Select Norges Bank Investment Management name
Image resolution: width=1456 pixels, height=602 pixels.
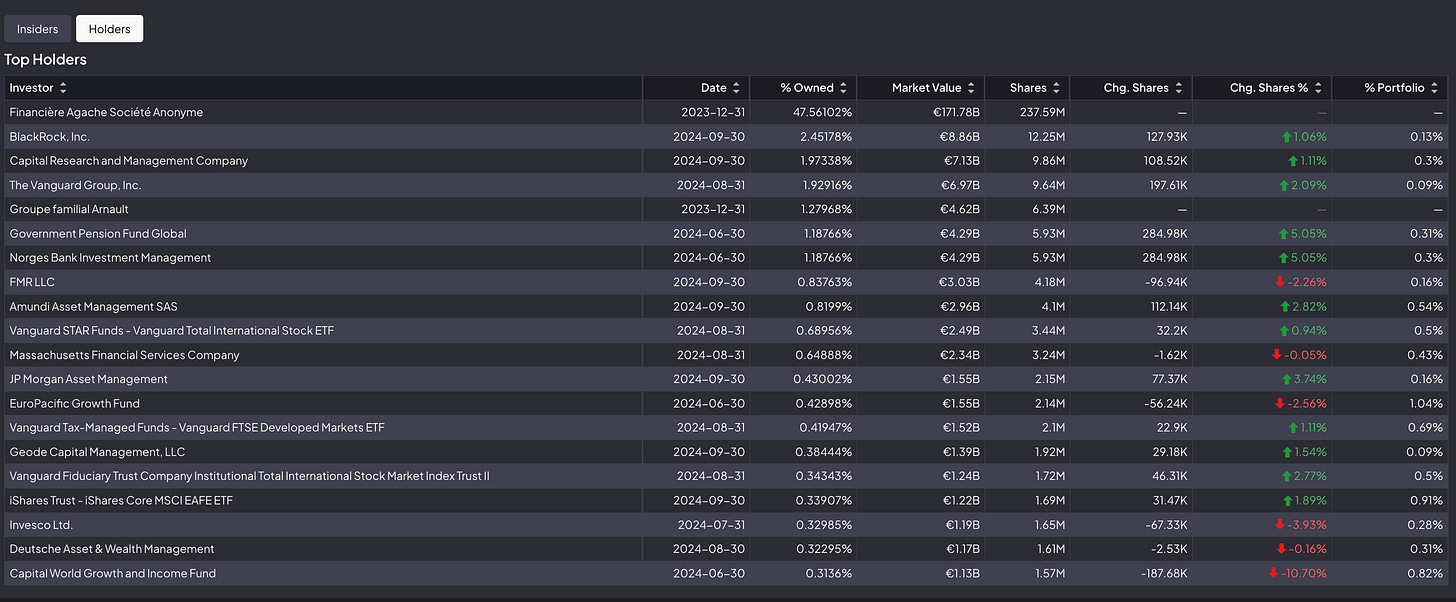click(111, 258)
